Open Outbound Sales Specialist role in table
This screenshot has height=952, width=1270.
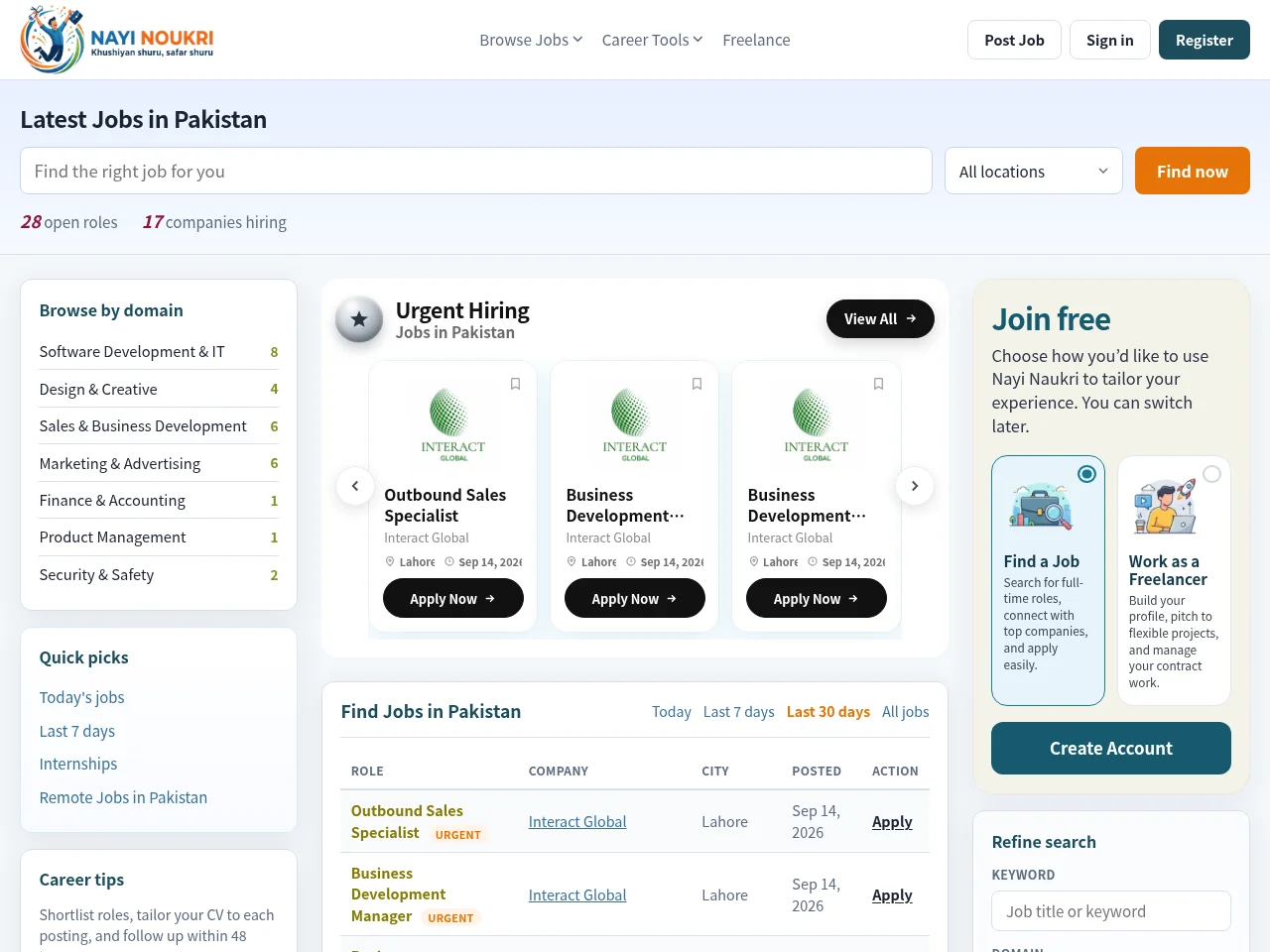coord(407,821)
